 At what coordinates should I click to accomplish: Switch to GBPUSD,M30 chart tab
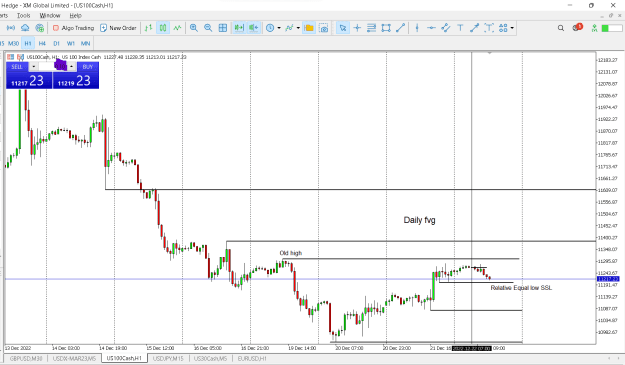pos(26,359)
